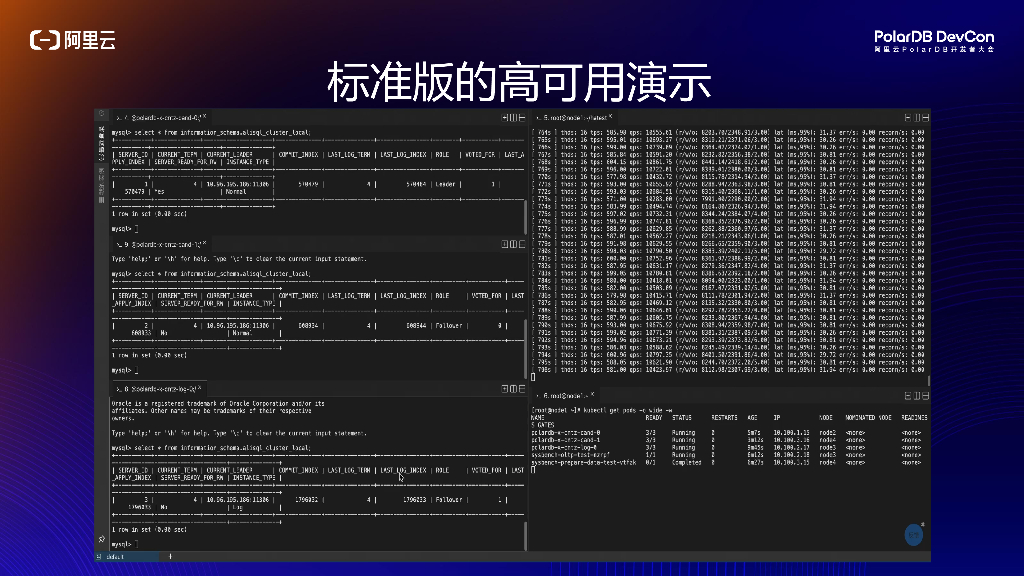Focus the mysql prompt in cand-1 pane
The width and height of the screenshot is (1024, 576).
pos(125,370)
